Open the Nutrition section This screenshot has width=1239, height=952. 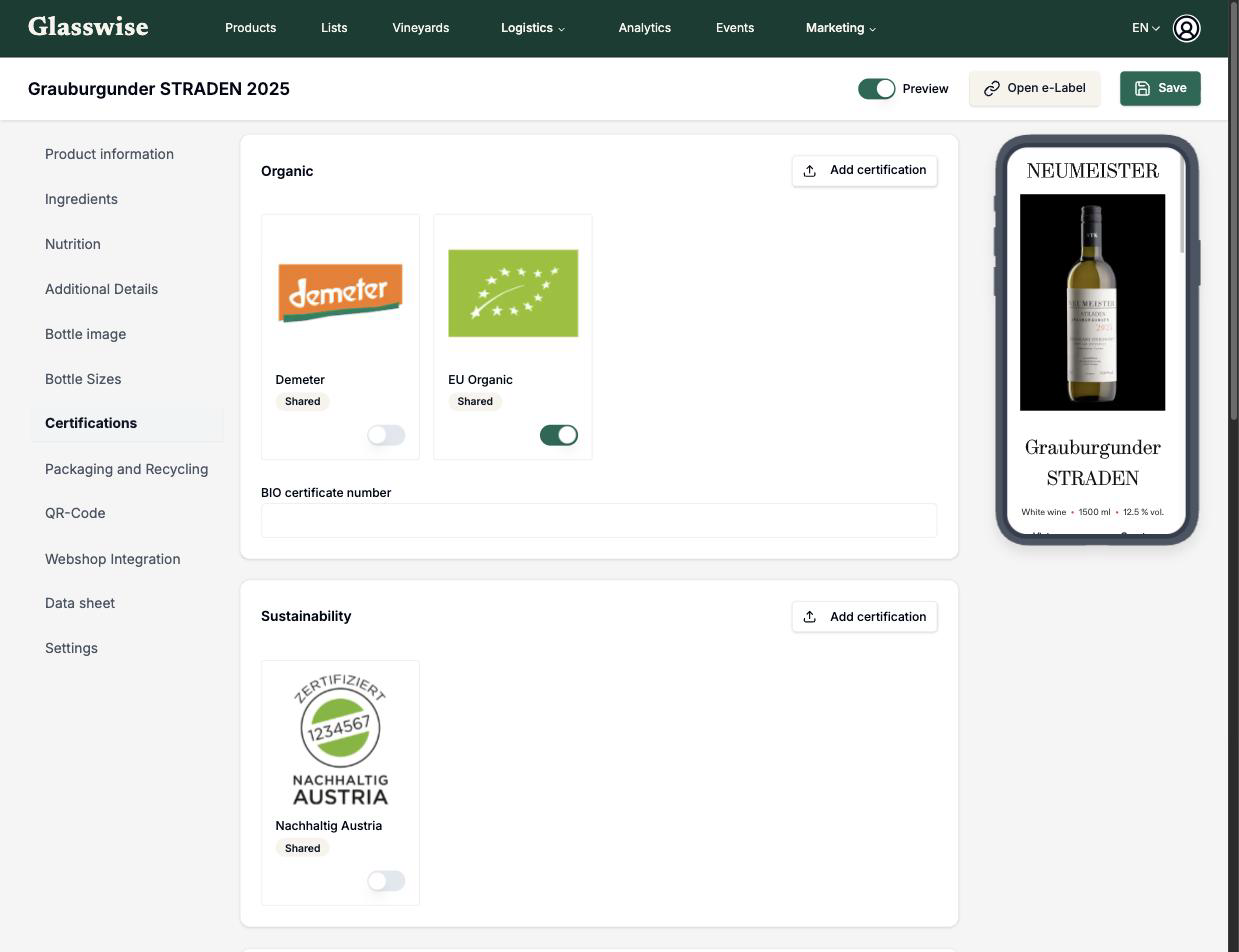point(72,244)
